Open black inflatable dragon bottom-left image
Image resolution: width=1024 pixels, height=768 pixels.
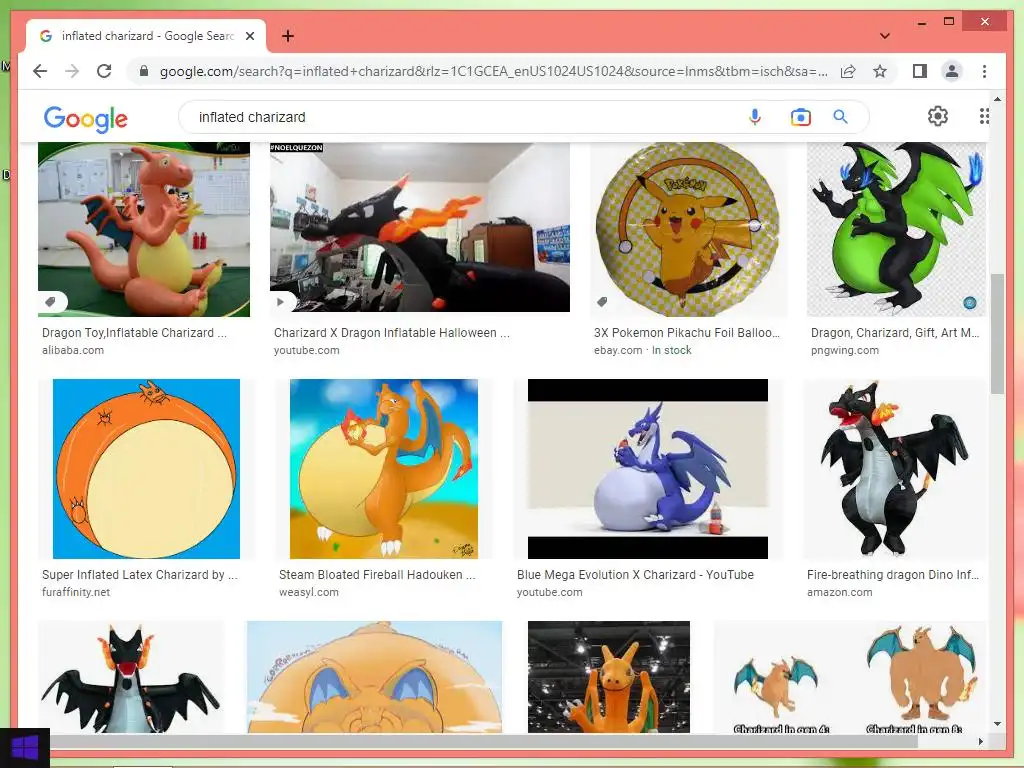tap(131, 677)
